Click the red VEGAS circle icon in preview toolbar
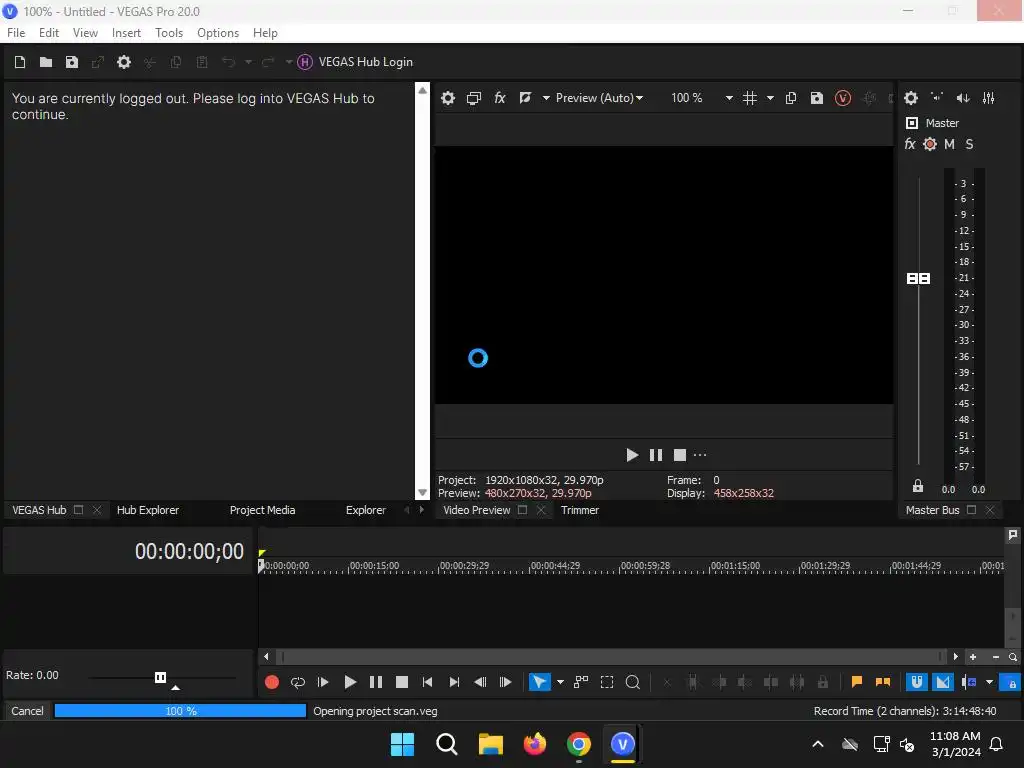1024x768 pixels. click(842, 98)
